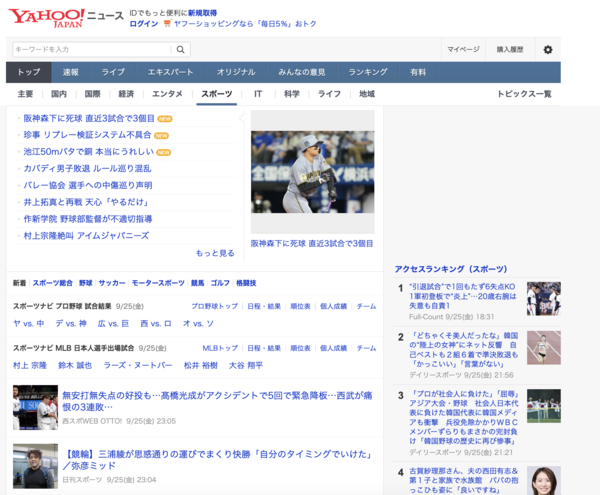
Task: Filter by ゴルフ subcategory
Action: [x=220, y=283]
